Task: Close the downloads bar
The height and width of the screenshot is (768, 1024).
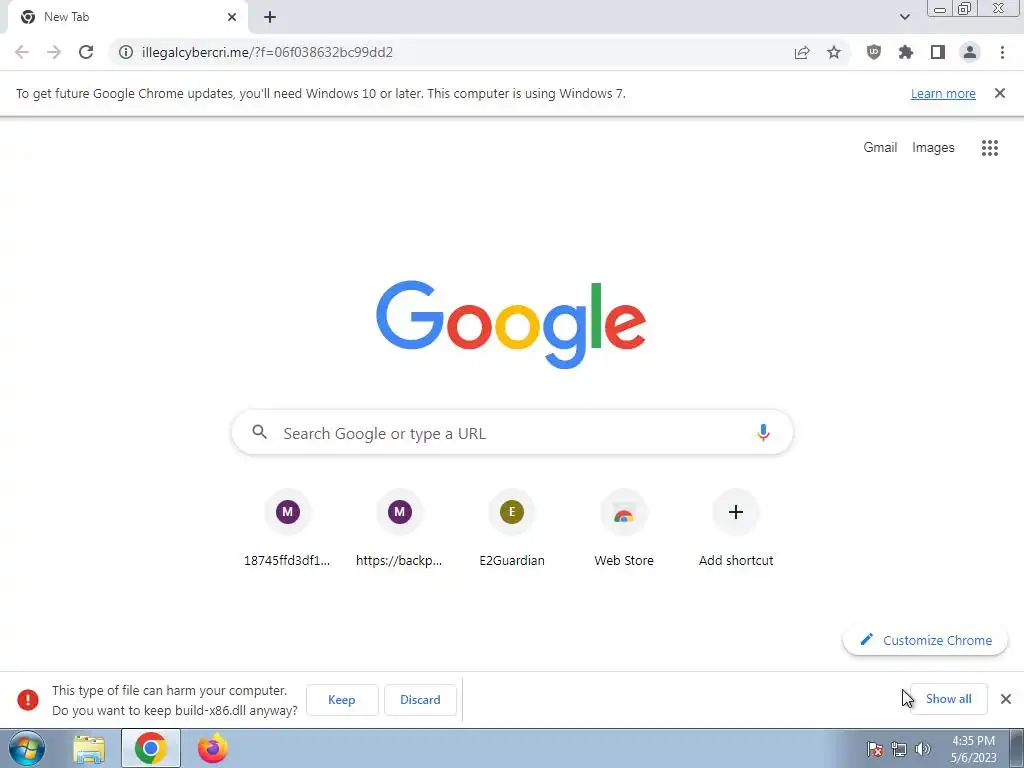Action: (x=1006, y=699)
